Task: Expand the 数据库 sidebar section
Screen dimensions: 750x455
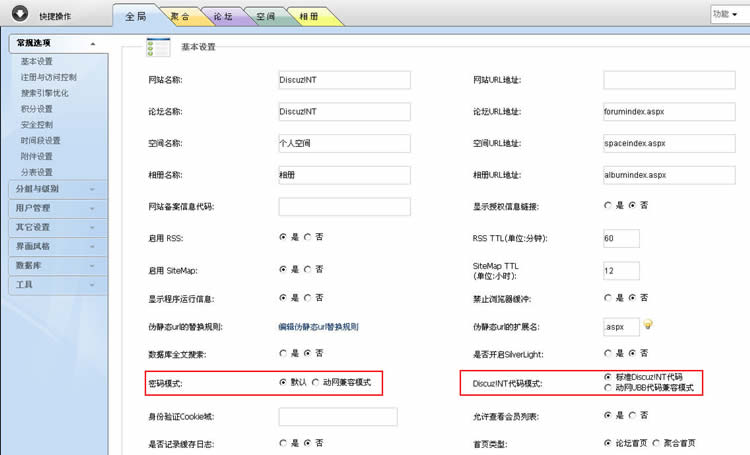Action: click(x=54, y=265)
